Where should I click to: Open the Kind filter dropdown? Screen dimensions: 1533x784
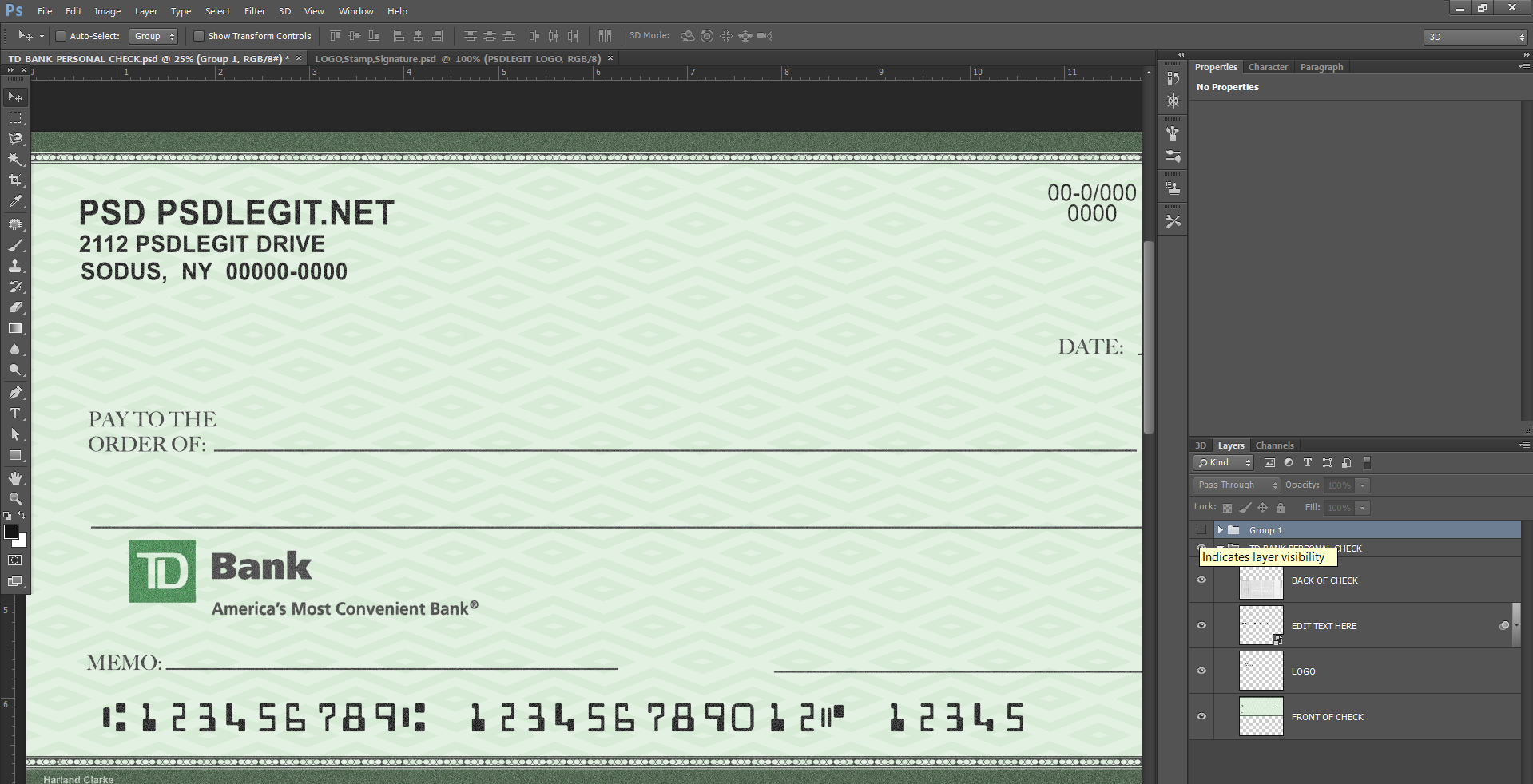(x=1224, y=463)
